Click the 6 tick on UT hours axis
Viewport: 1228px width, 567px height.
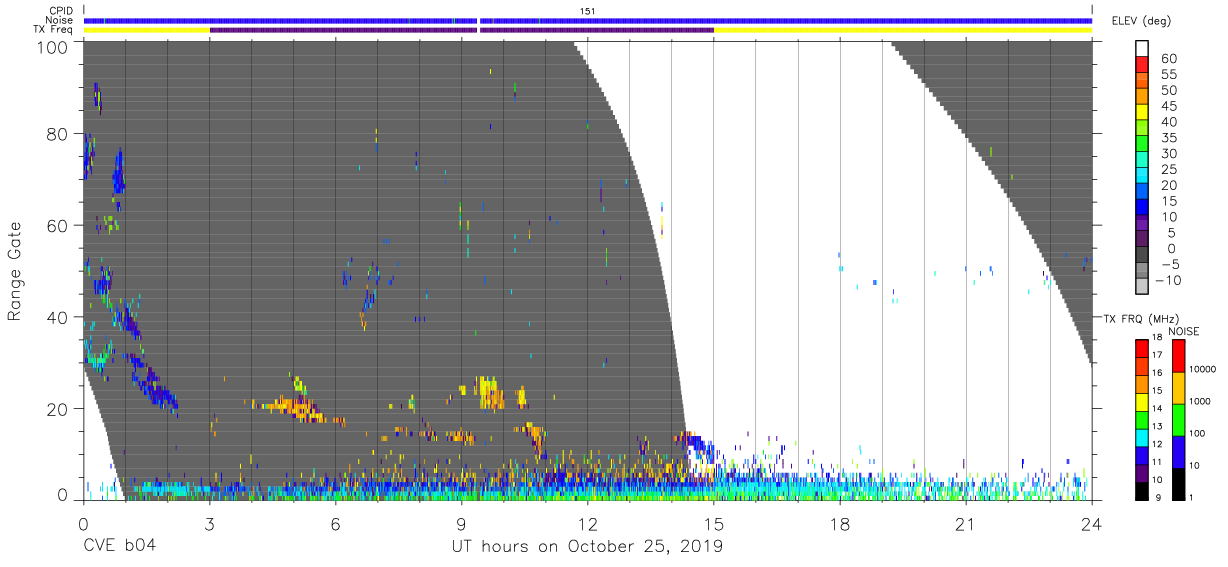[x=335, y=524]
